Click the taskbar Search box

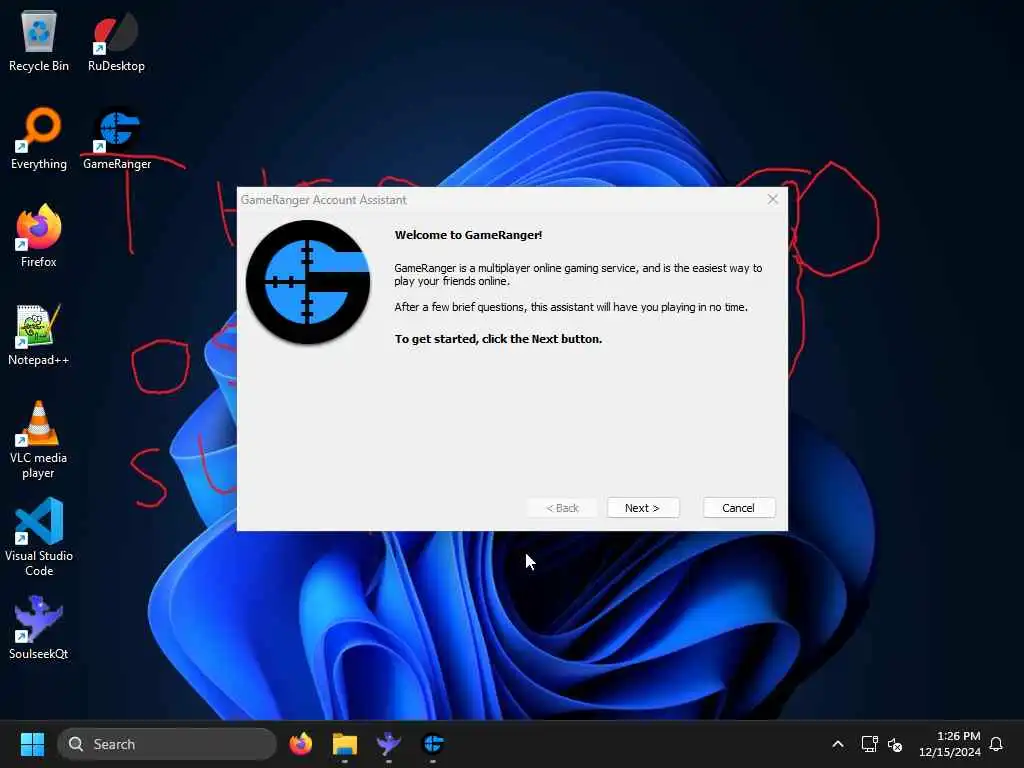pos(167,744)
